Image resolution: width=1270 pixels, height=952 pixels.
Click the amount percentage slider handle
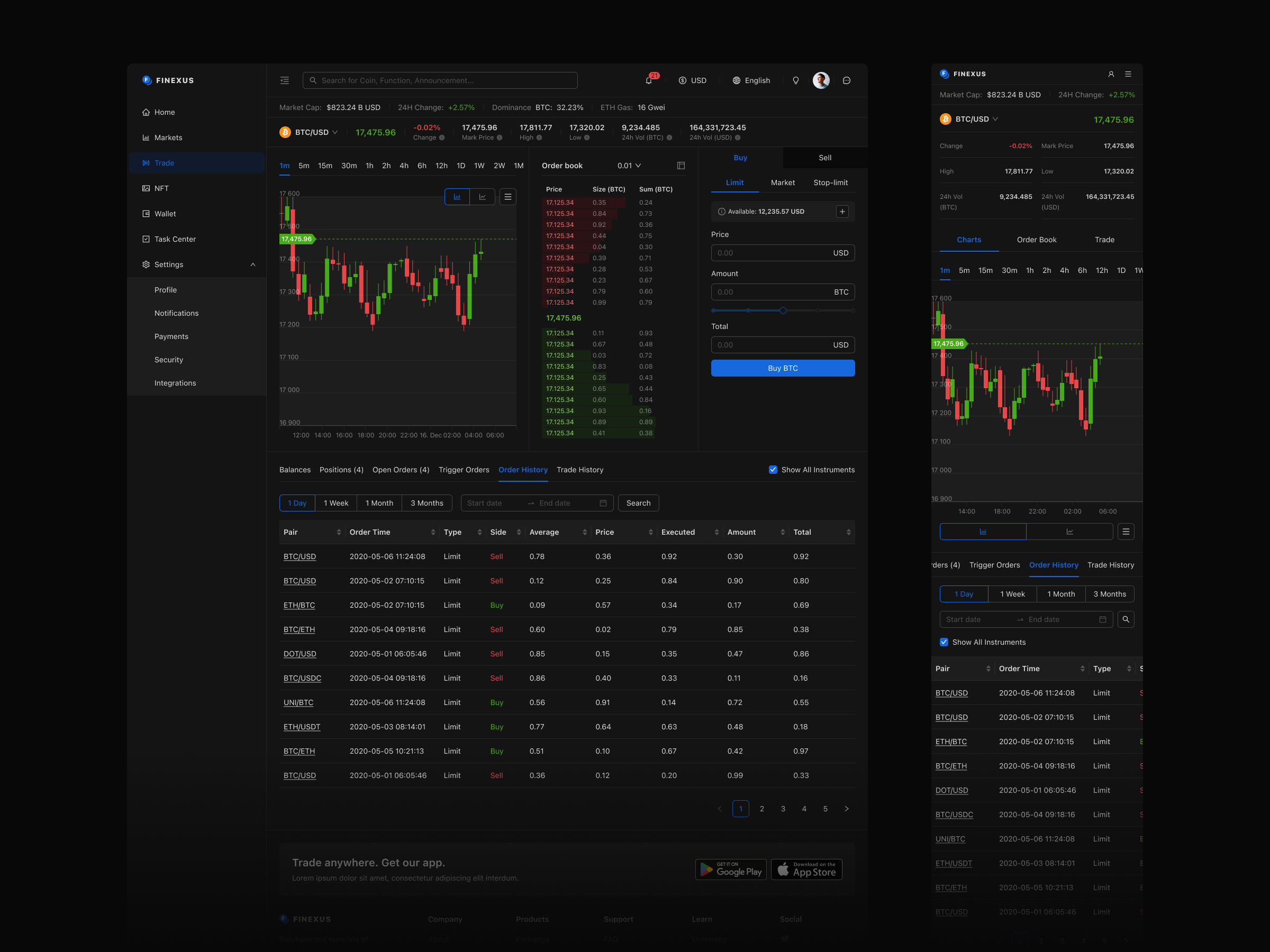[783, 310]
